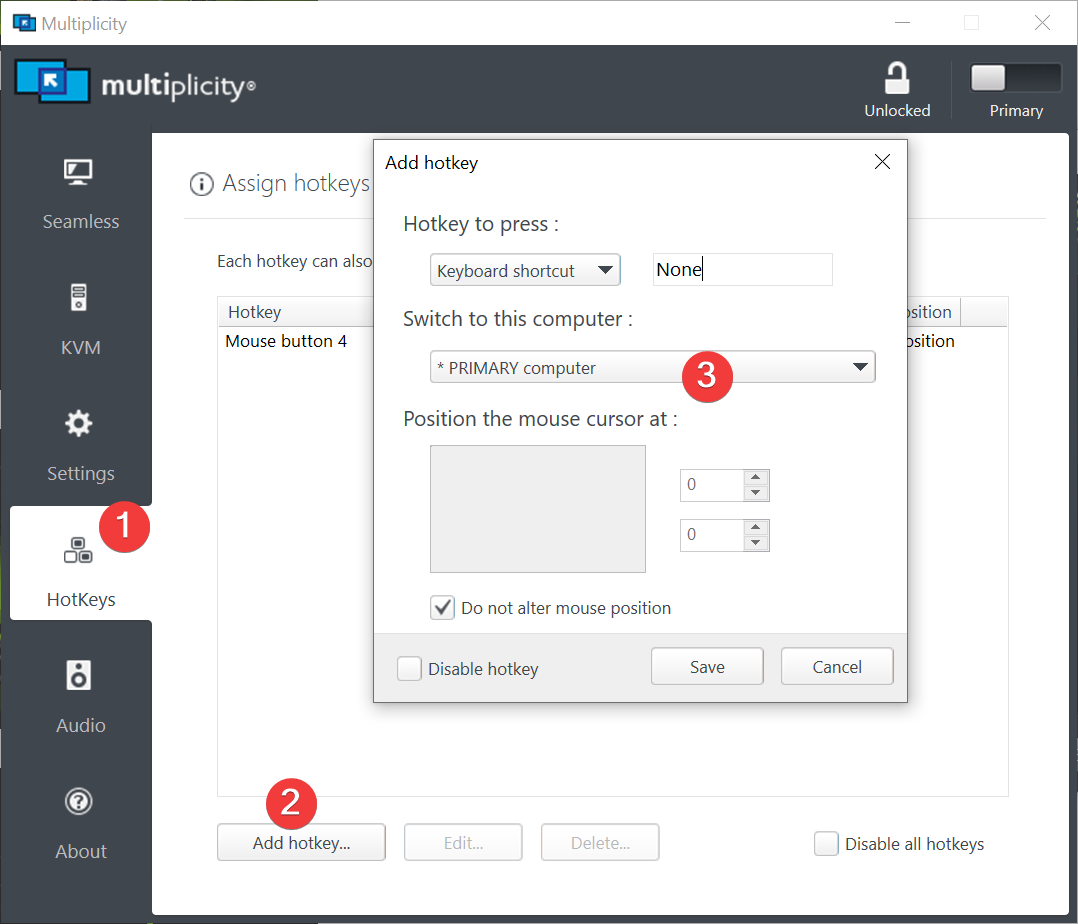
Task: Switch to the Audio tab label
Action: [81, 725]
